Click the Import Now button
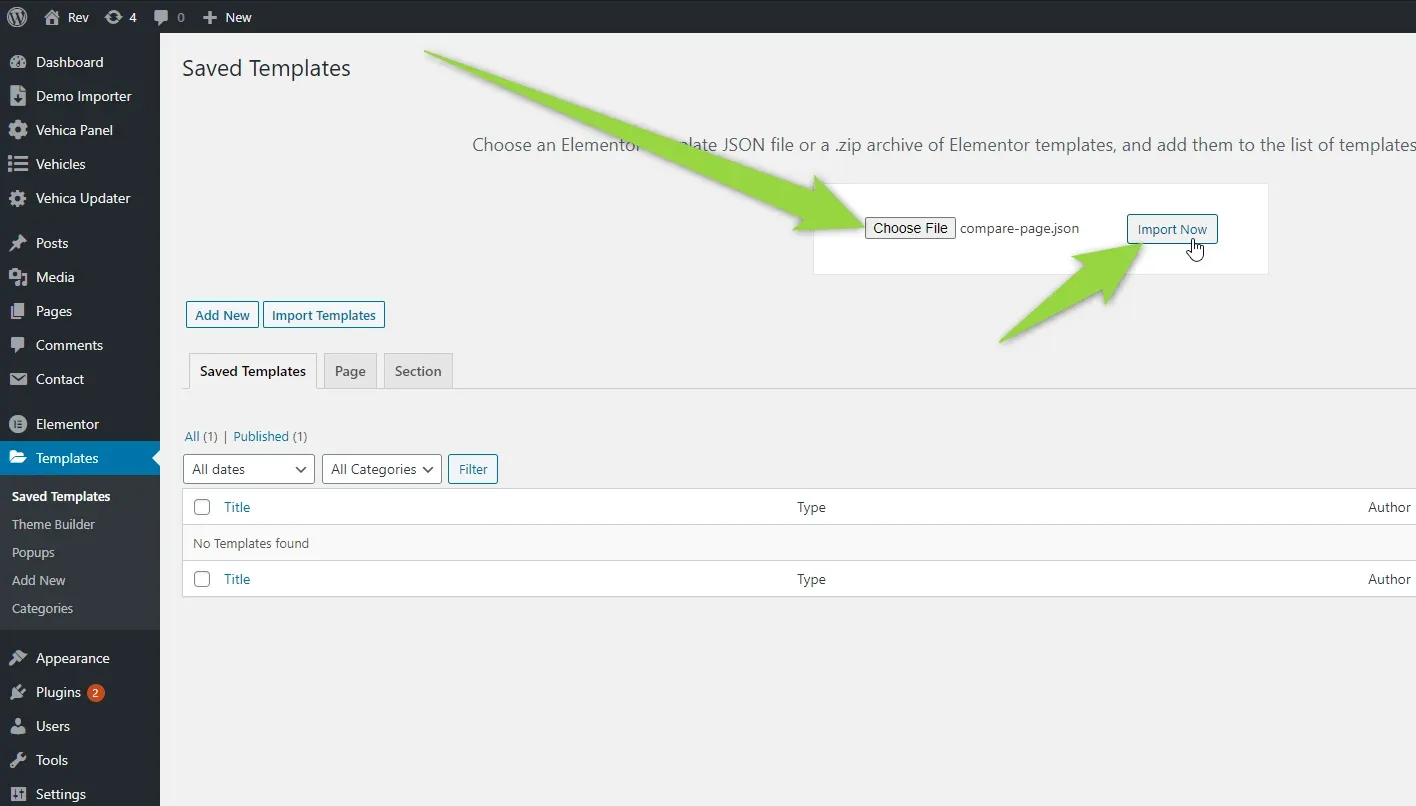This screenshot has height=806, width=1416. click(1172, 229)
